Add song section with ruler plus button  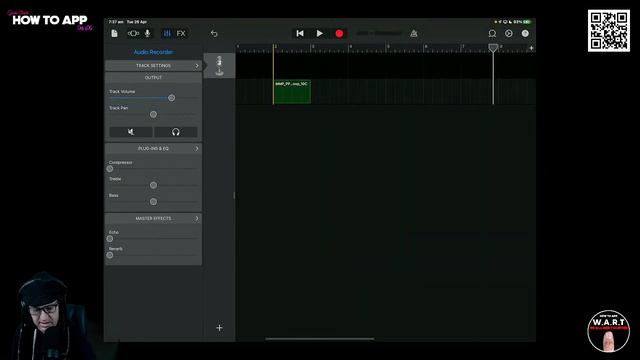point(531,48)
